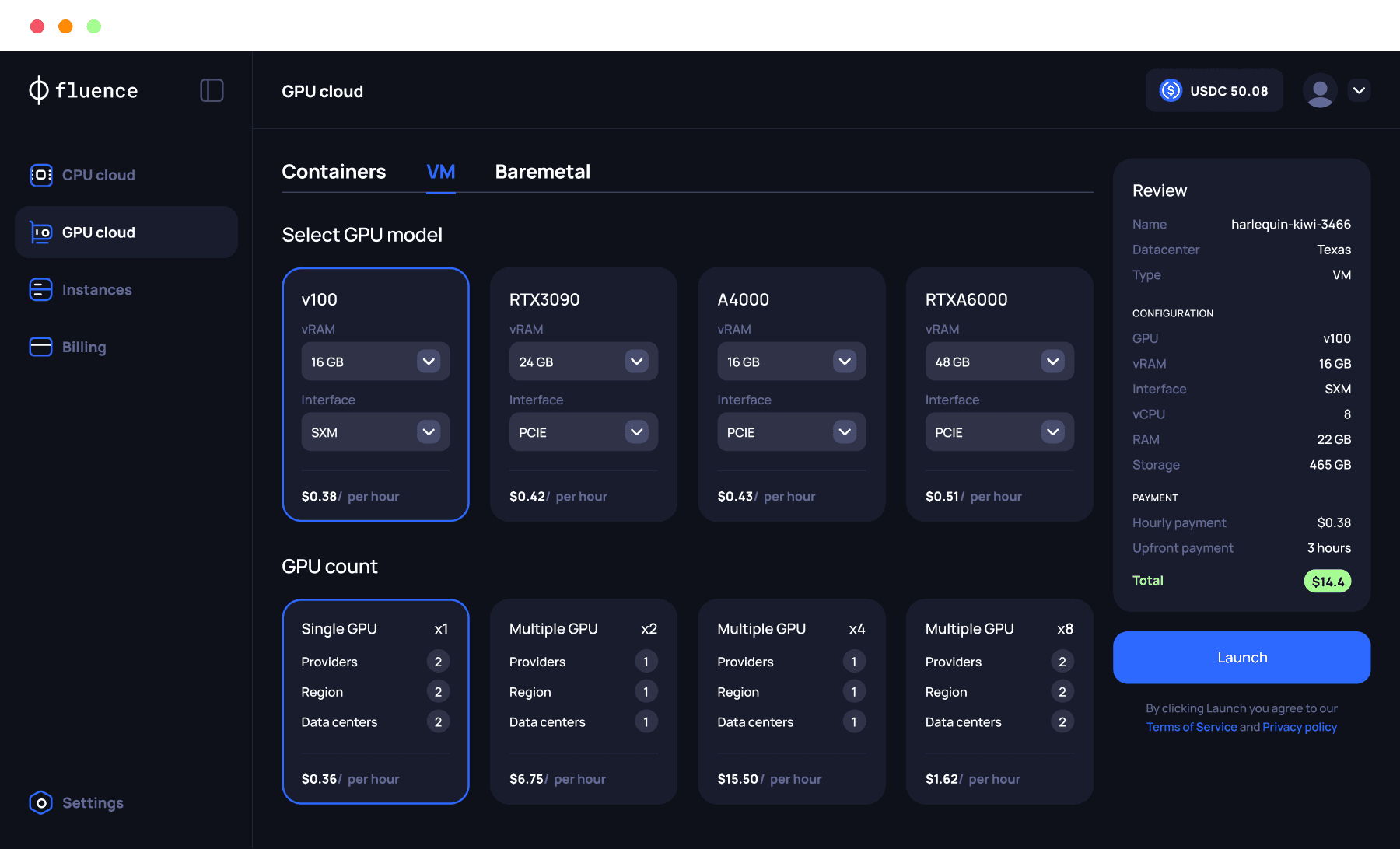1400x849 pixels.
Task: Choose Multiple GPU x8 option
Action: [x=999, y=701]
